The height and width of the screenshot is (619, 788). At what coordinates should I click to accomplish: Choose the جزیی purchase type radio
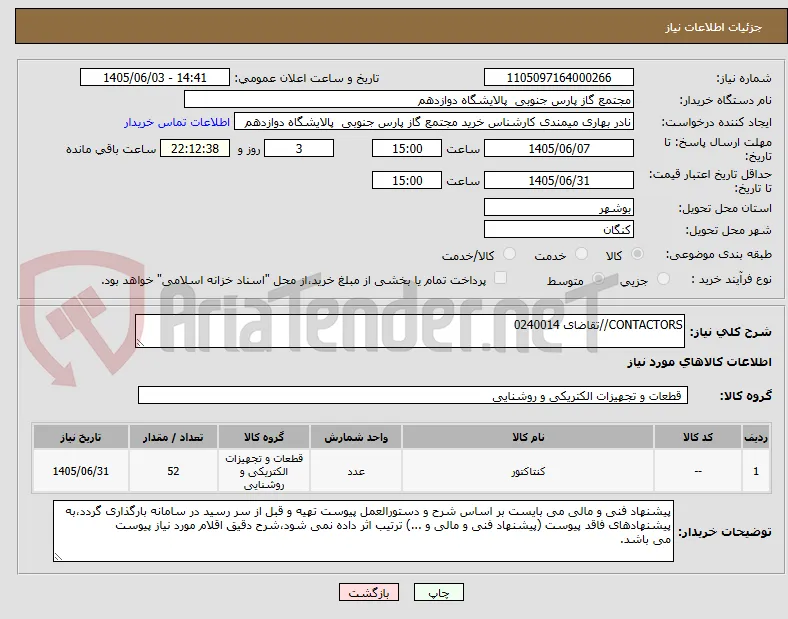coord(663,279)
